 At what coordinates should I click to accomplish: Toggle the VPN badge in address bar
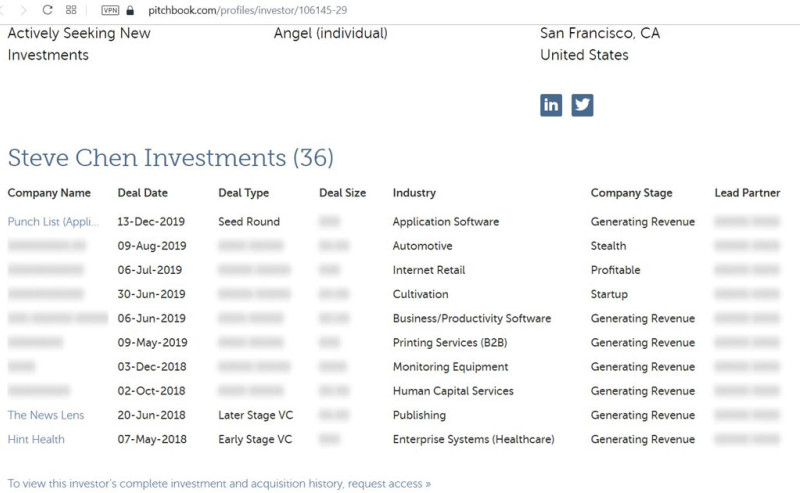point(110,10)
